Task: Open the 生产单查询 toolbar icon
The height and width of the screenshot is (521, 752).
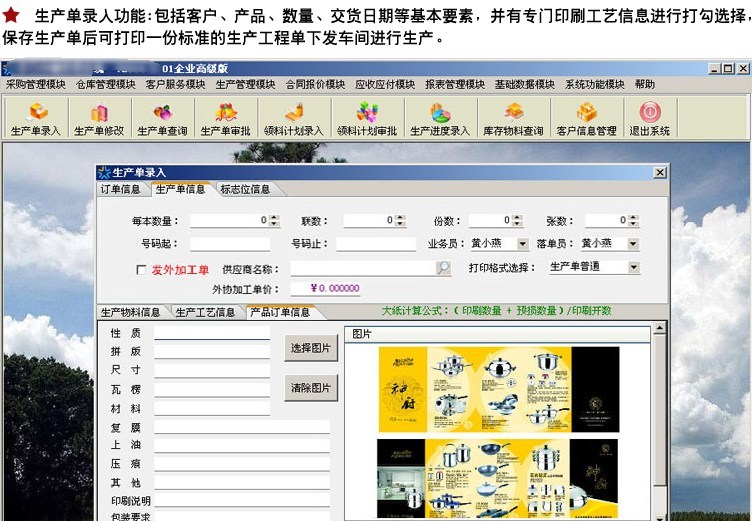Action: point(163,118)
